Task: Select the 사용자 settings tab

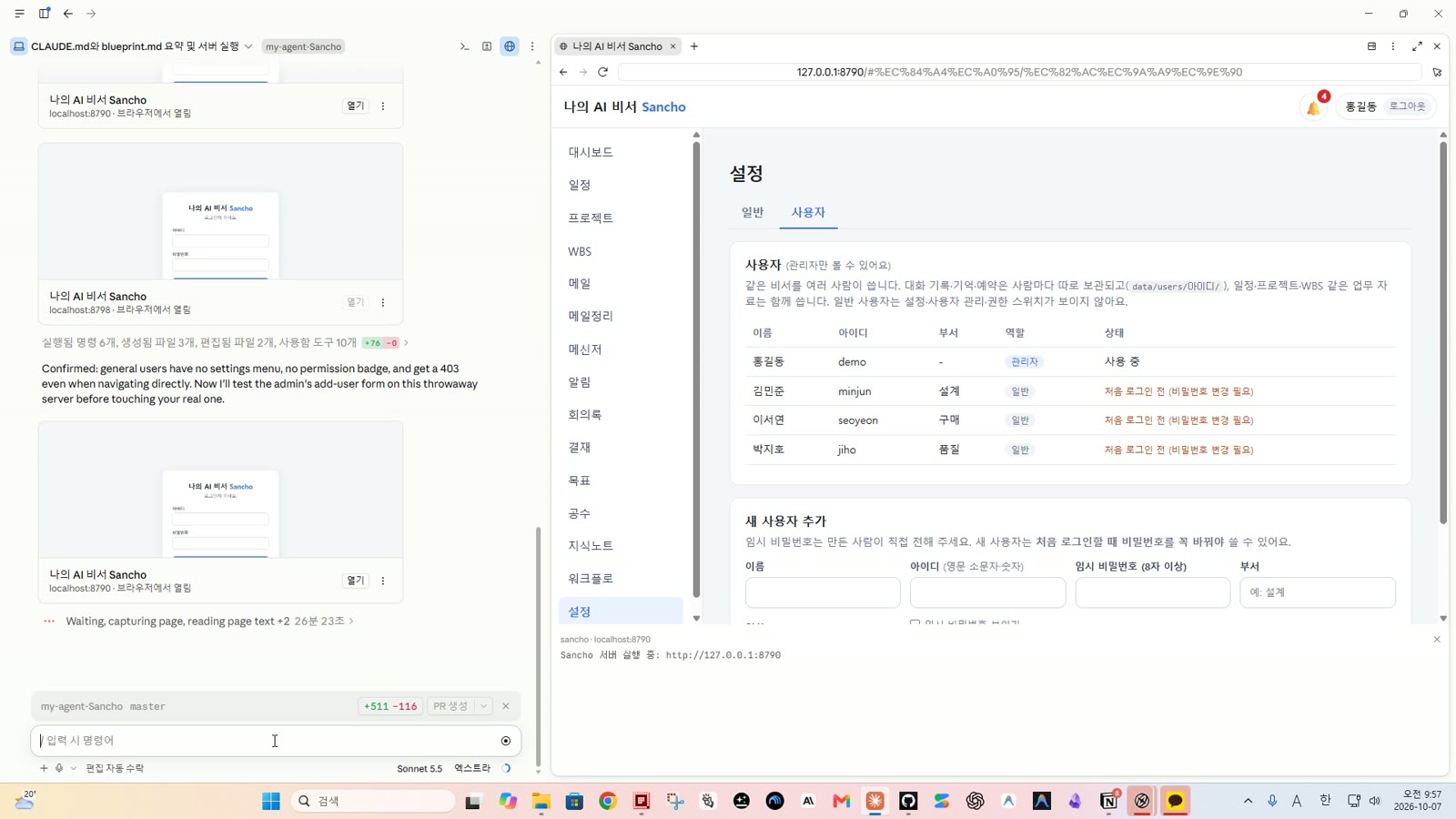Action: (x=808, y=212)
